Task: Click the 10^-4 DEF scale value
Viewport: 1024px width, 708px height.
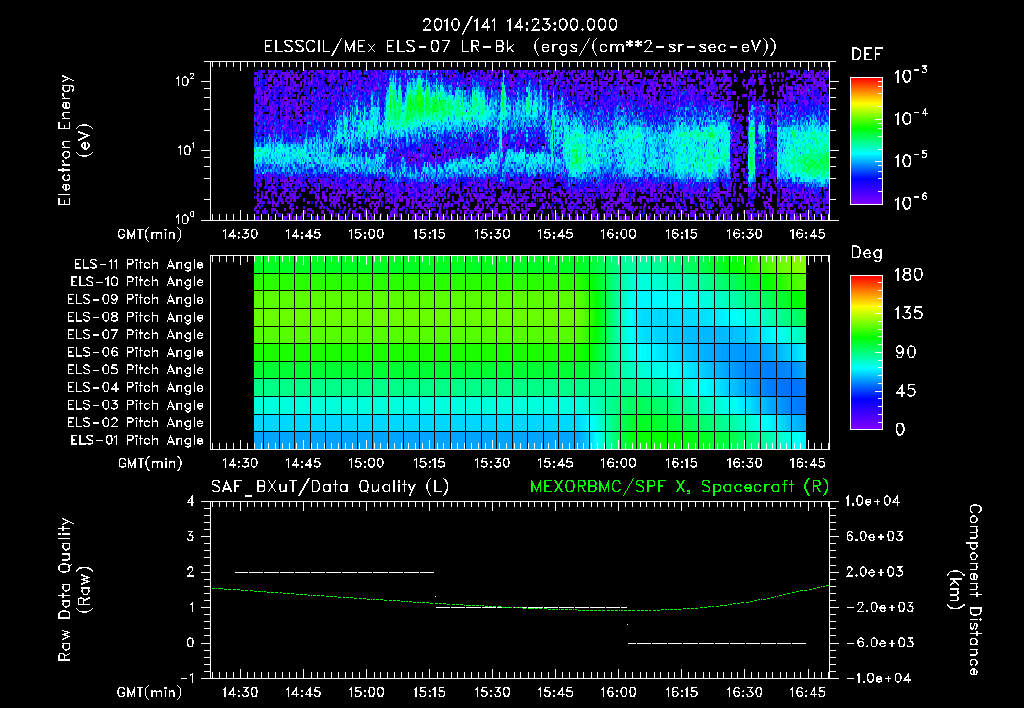Action: [910, 118]
